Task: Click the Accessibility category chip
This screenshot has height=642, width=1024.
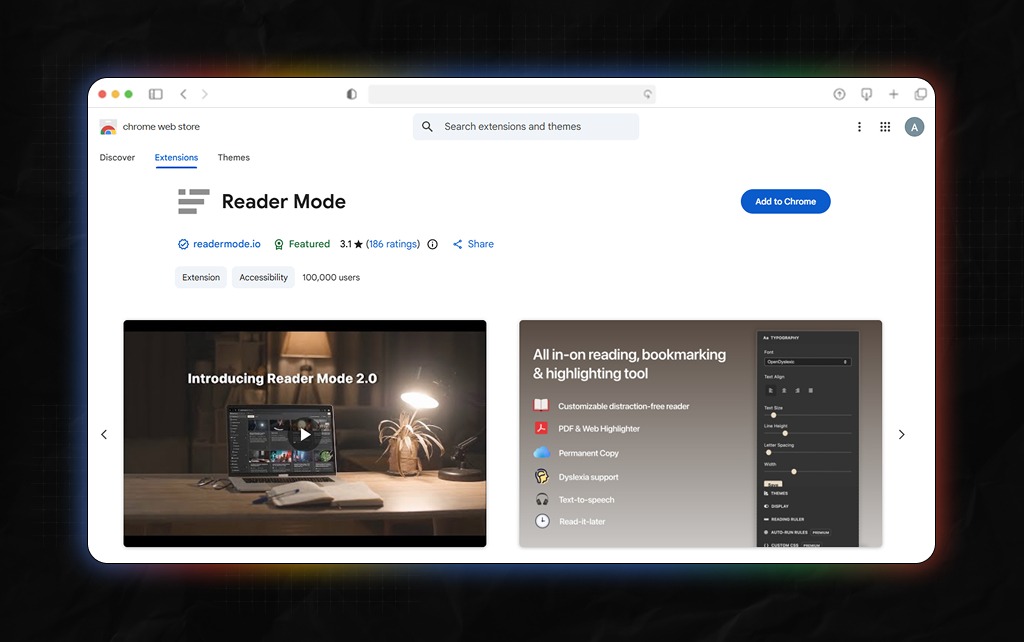Action: (x=263, y=277)
